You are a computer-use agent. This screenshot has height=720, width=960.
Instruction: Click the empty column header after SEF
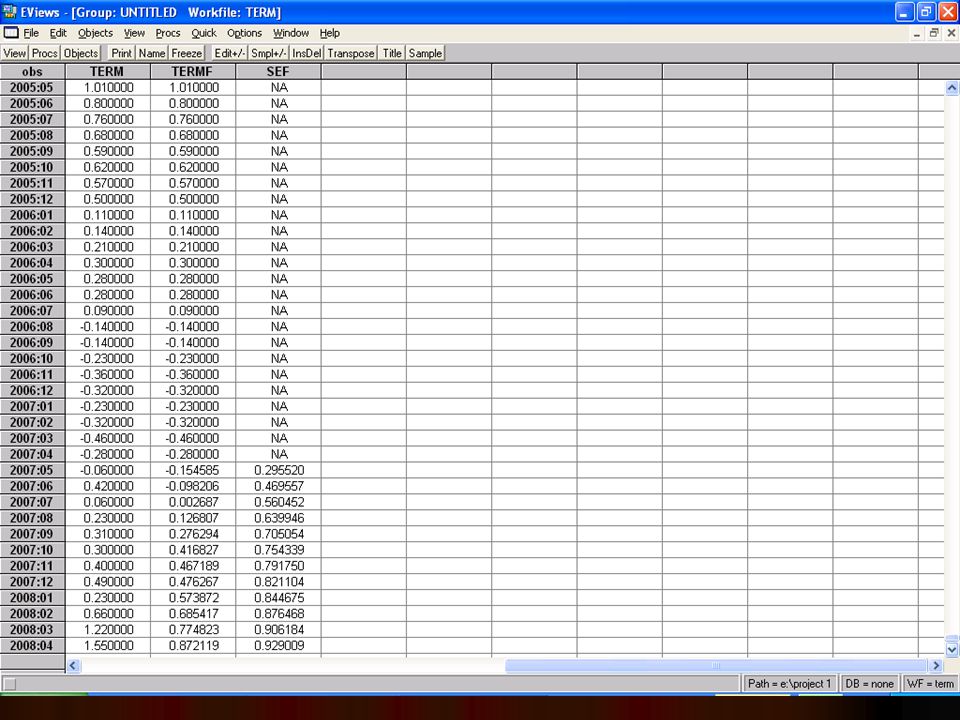pos(364,72)
